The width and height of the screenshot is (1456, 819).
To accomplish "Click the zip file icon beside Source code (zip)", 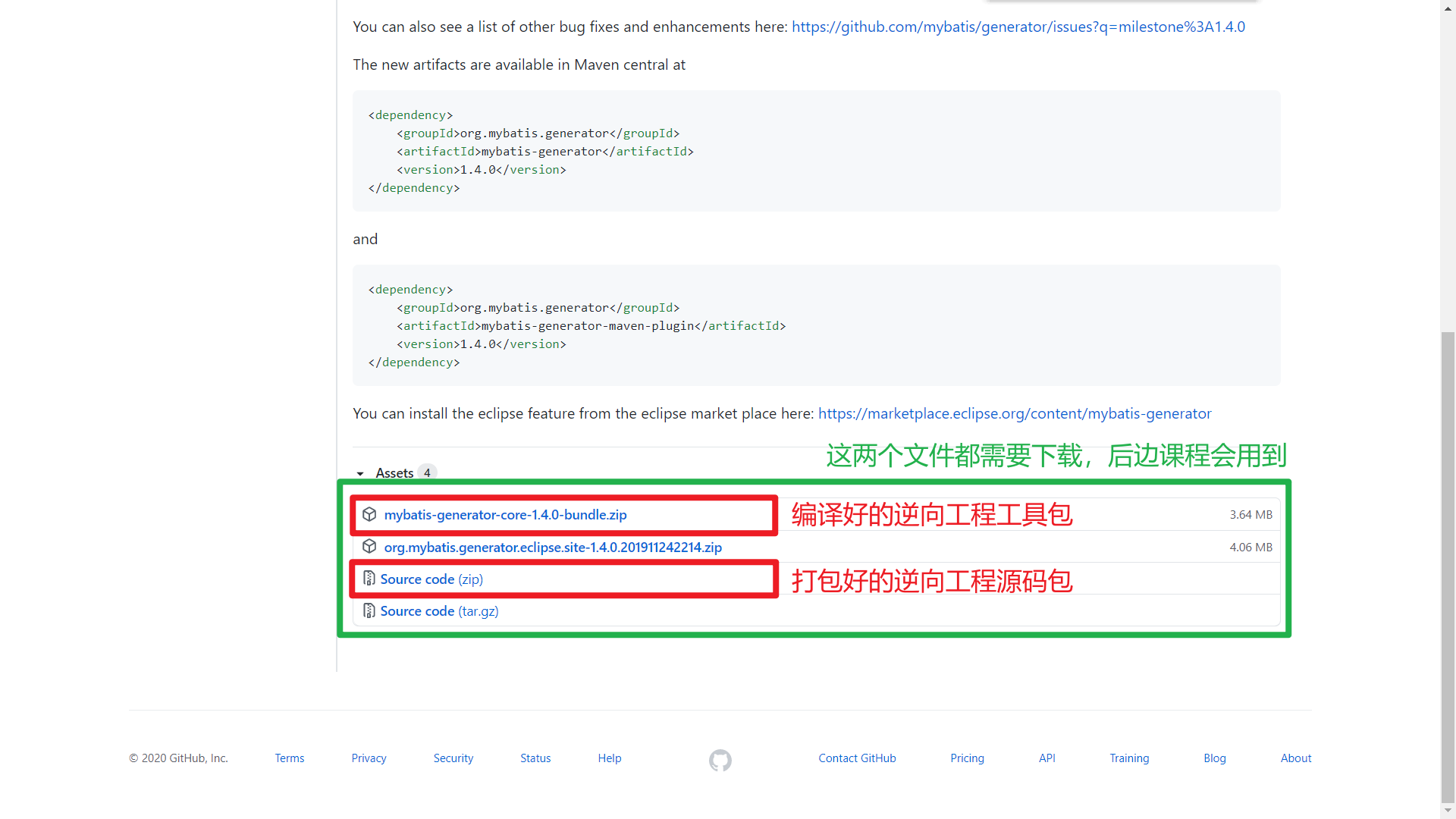I will click(369, 579).
